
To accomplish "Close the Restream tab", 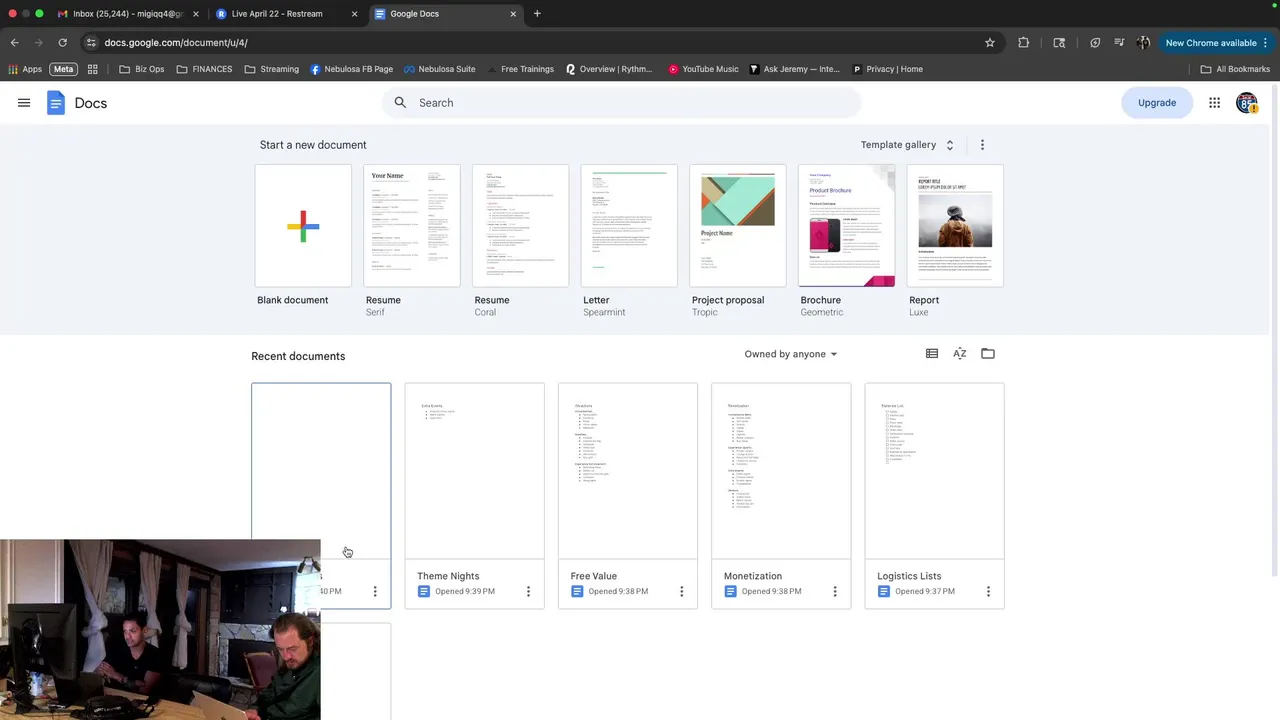I will coord(354,14).
